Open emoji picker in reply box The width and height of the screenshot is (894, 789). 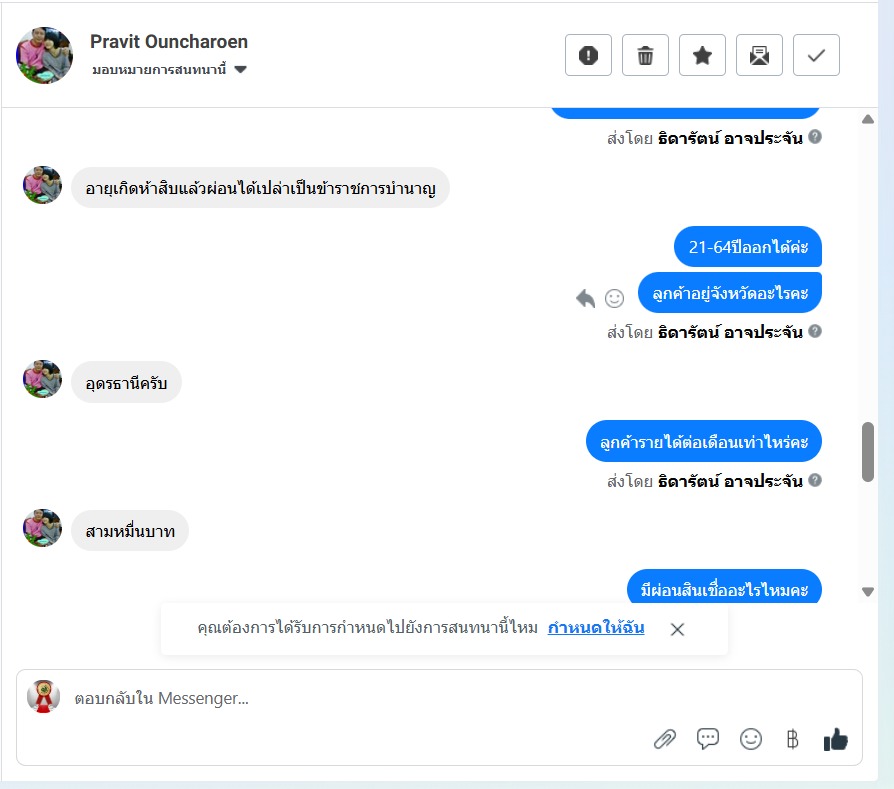tap(750, 739)
